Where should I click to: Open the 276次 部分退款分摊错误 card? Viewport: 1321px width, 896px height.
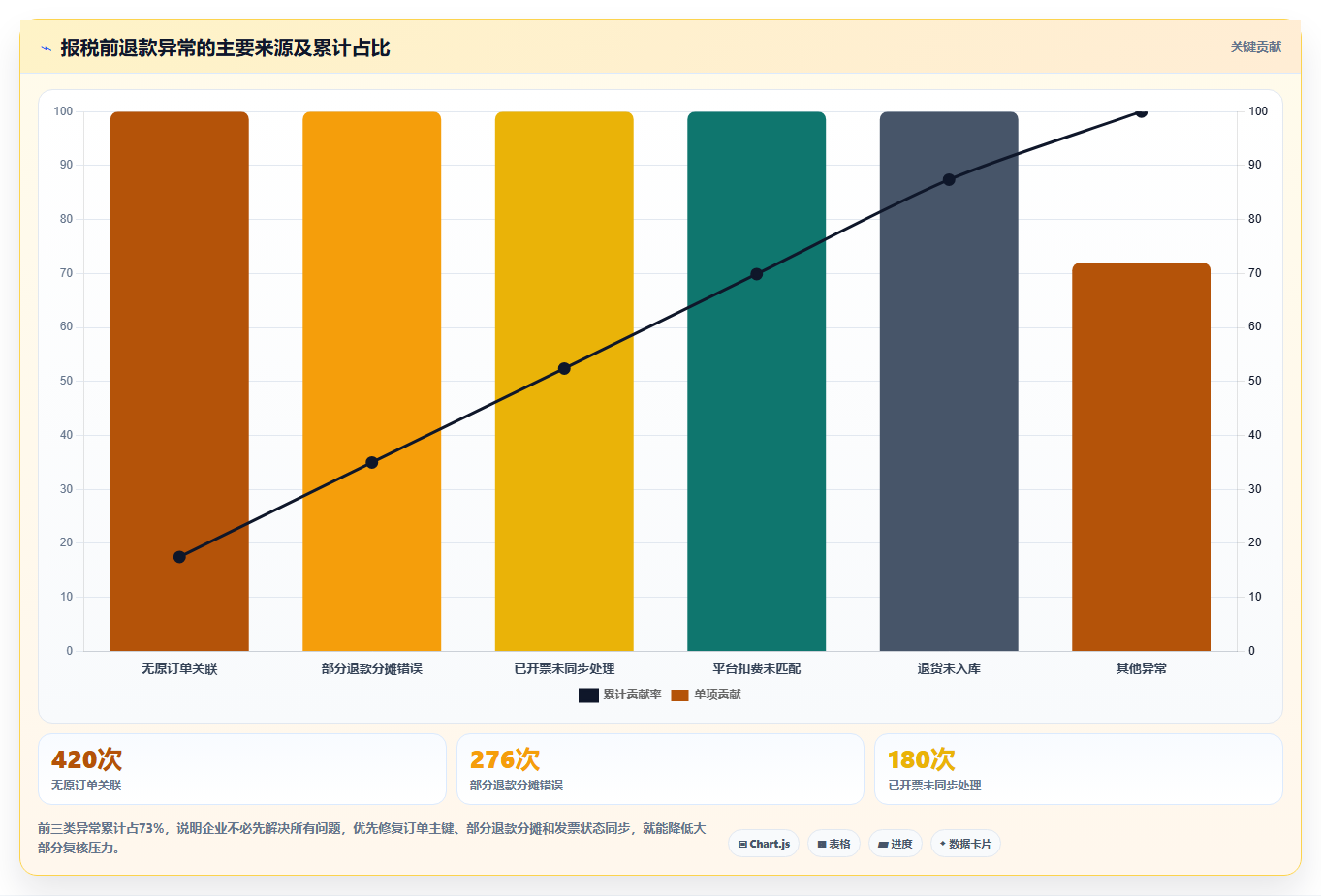660,769
